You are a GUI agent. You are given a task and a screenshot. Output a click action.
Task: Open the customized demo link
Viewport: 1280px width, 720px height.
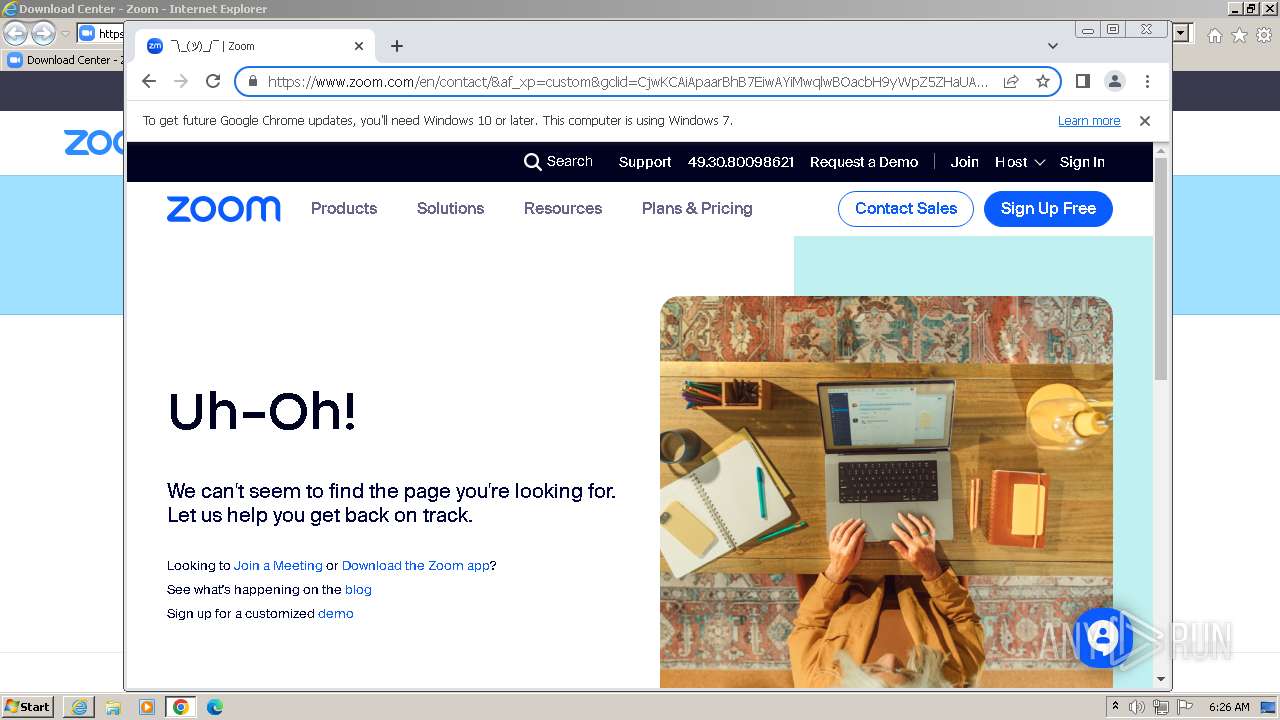336,614
